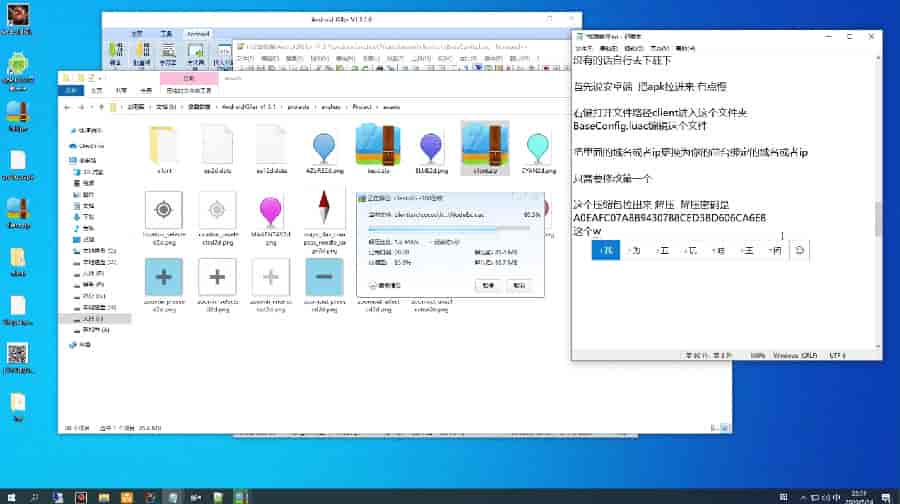Open the emoji panel in IME candidate bar
The height and width of the screenshot is (504, 900).
click(798, 250)
